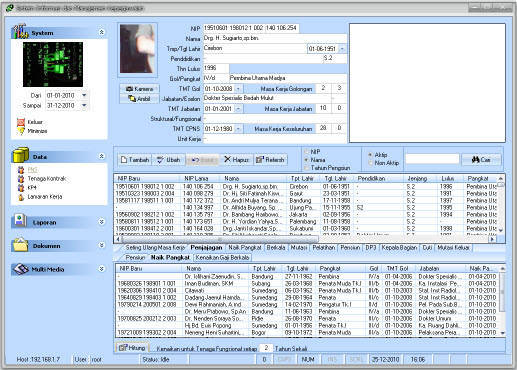Click the employee photo thumbnail
The height and width of the screenshot is (370, 517).
[137, 49]
